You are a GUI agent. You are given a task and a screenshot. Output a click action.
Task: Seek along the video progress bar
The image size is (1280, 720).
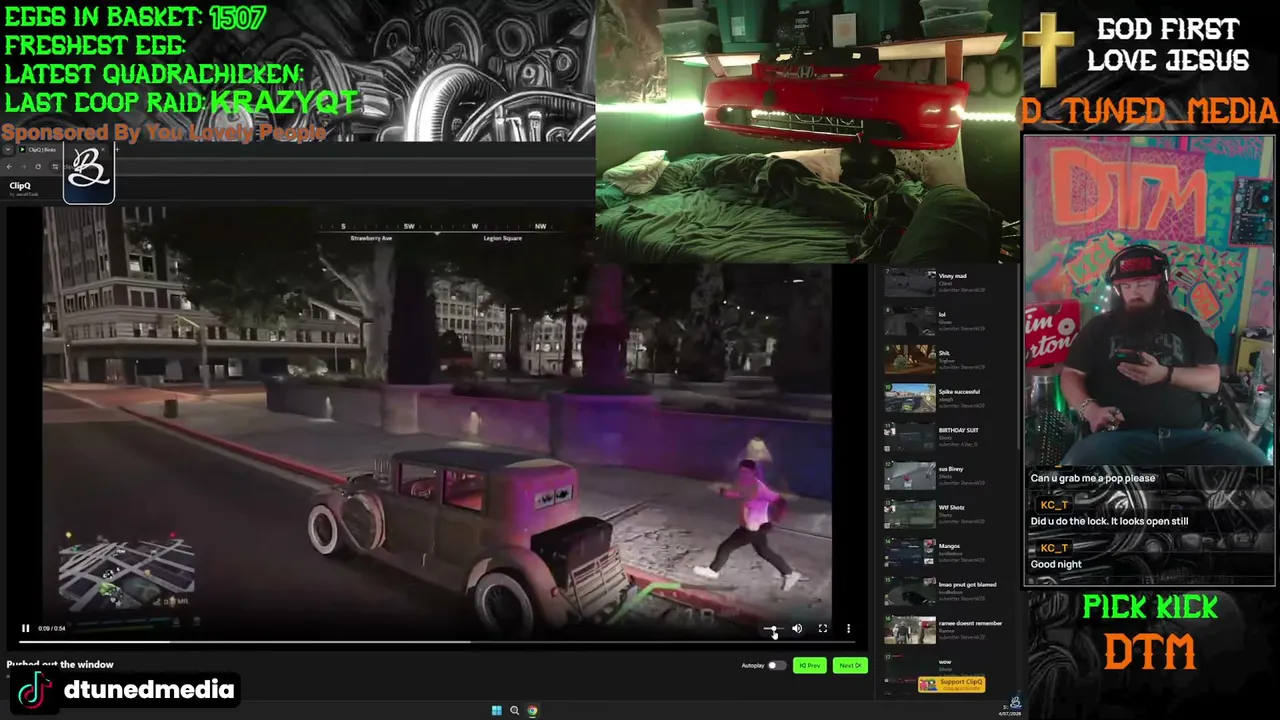coord(436,642)
